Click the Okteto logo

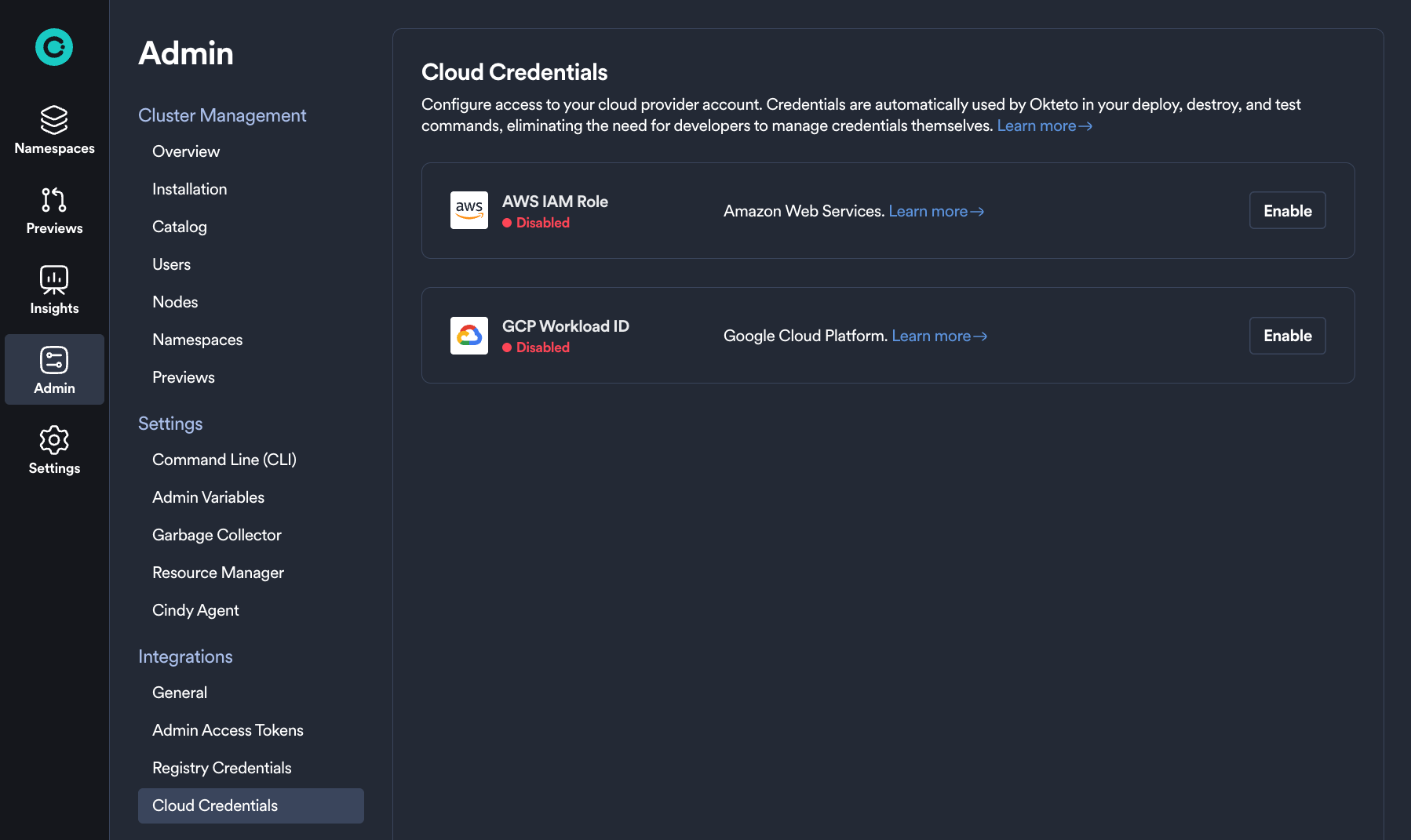(x=53, y=47)
